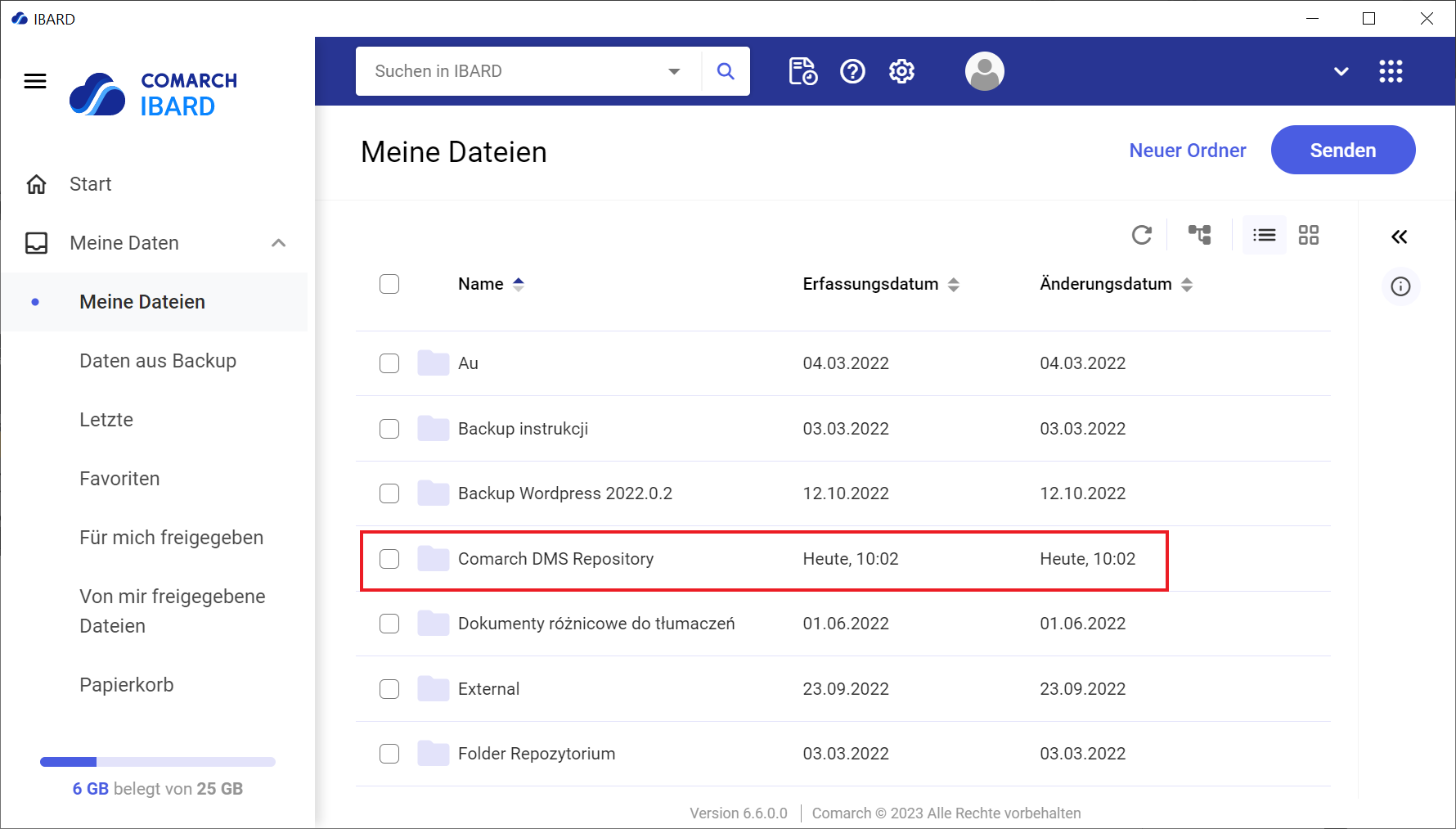Click the Comarch DMS Repository folder icon
This screenshot has height=829, width=1456.
click(x=433, y=558)
